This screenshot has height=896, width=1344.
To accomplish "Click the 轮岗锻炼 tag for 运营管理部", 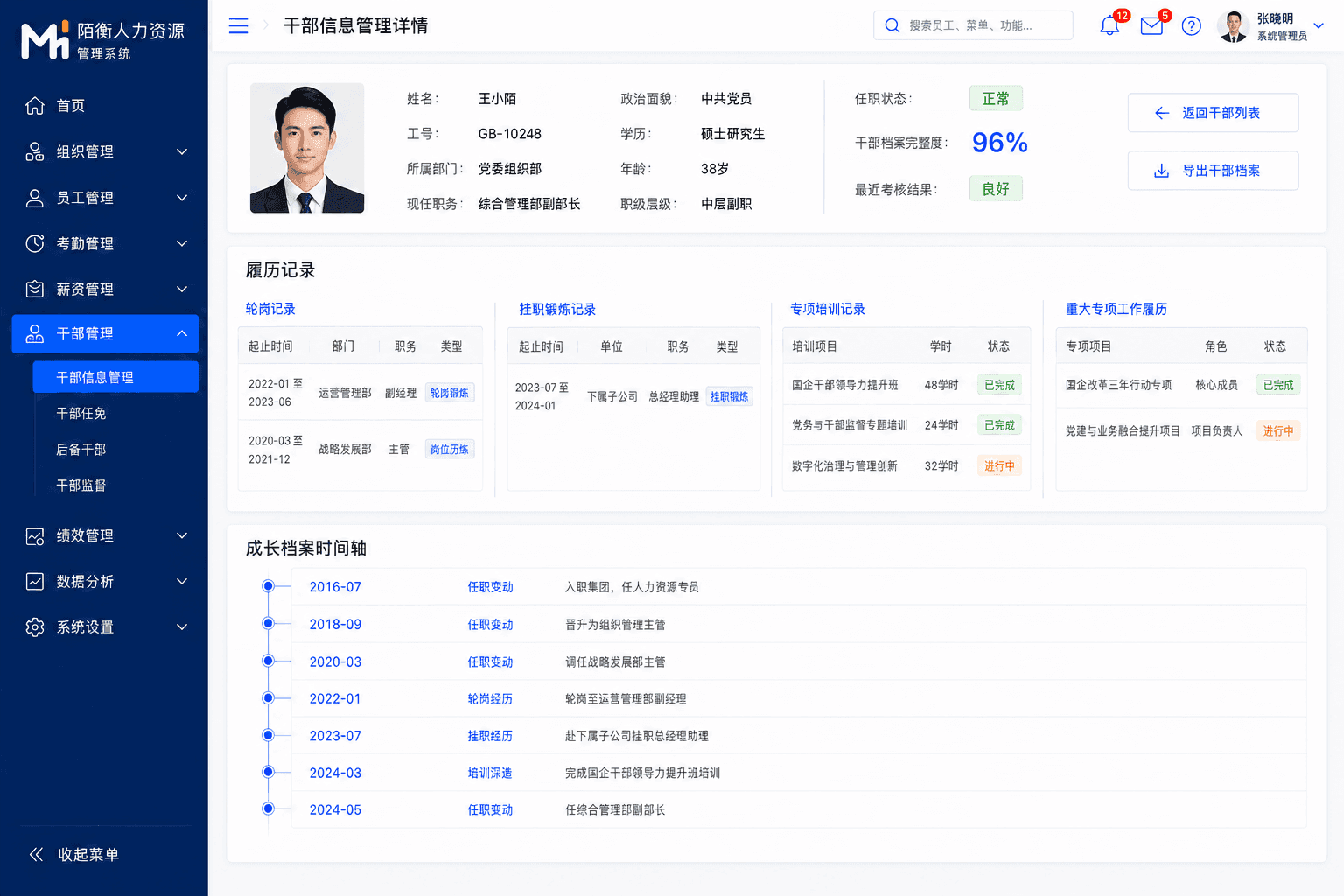I will [450, 393].
